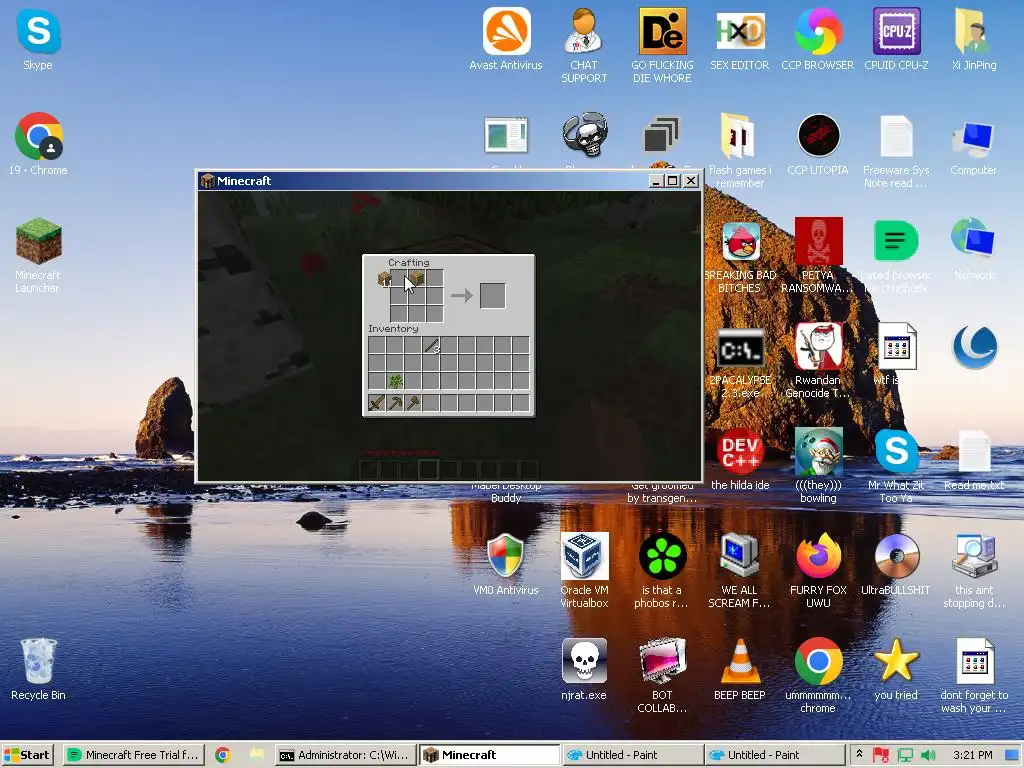The height and width of the screenshot is (768, 1024).
Task: Click the 3:21 PM clock
Action: [972, 755]
